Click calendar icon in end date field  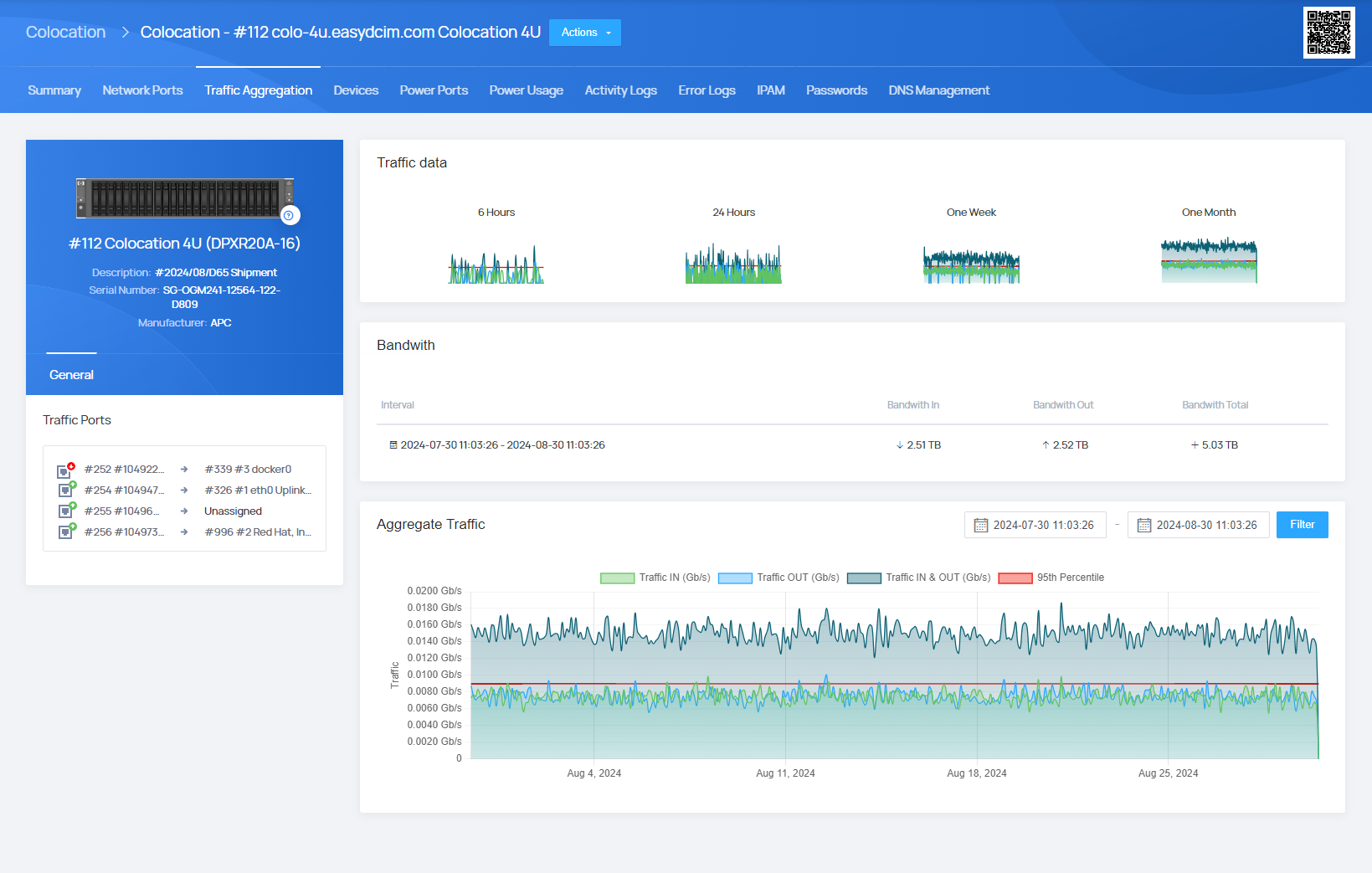[1144, 526]
